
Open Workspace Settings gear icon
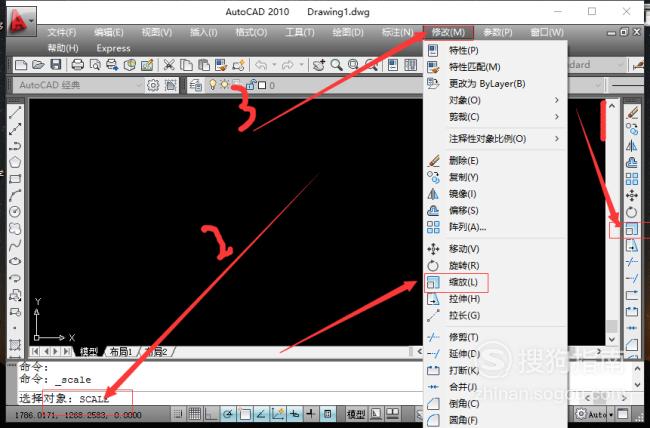click(153, 85)
